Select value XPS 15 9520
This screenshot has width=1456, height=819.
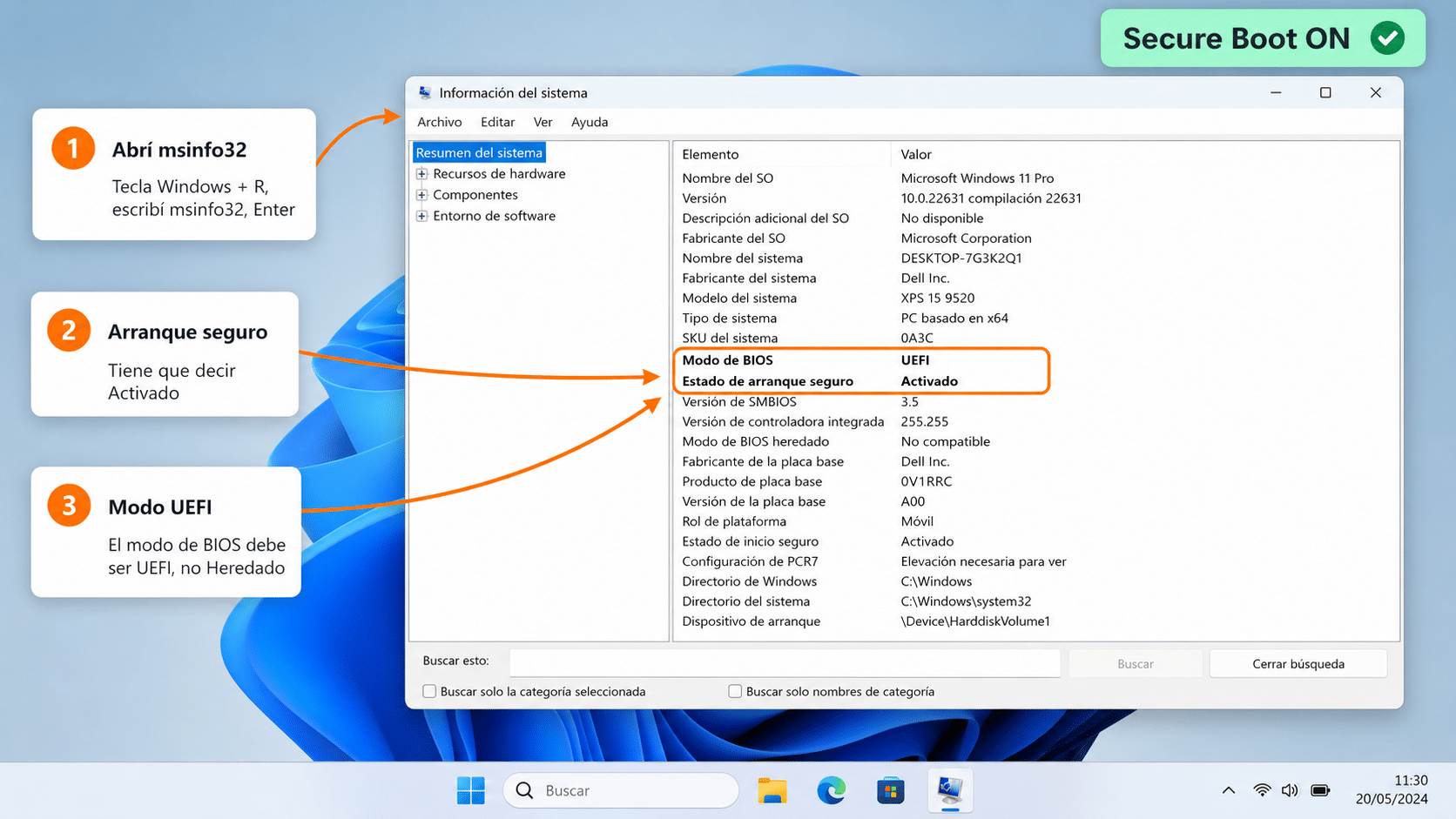tap(938, 299)
